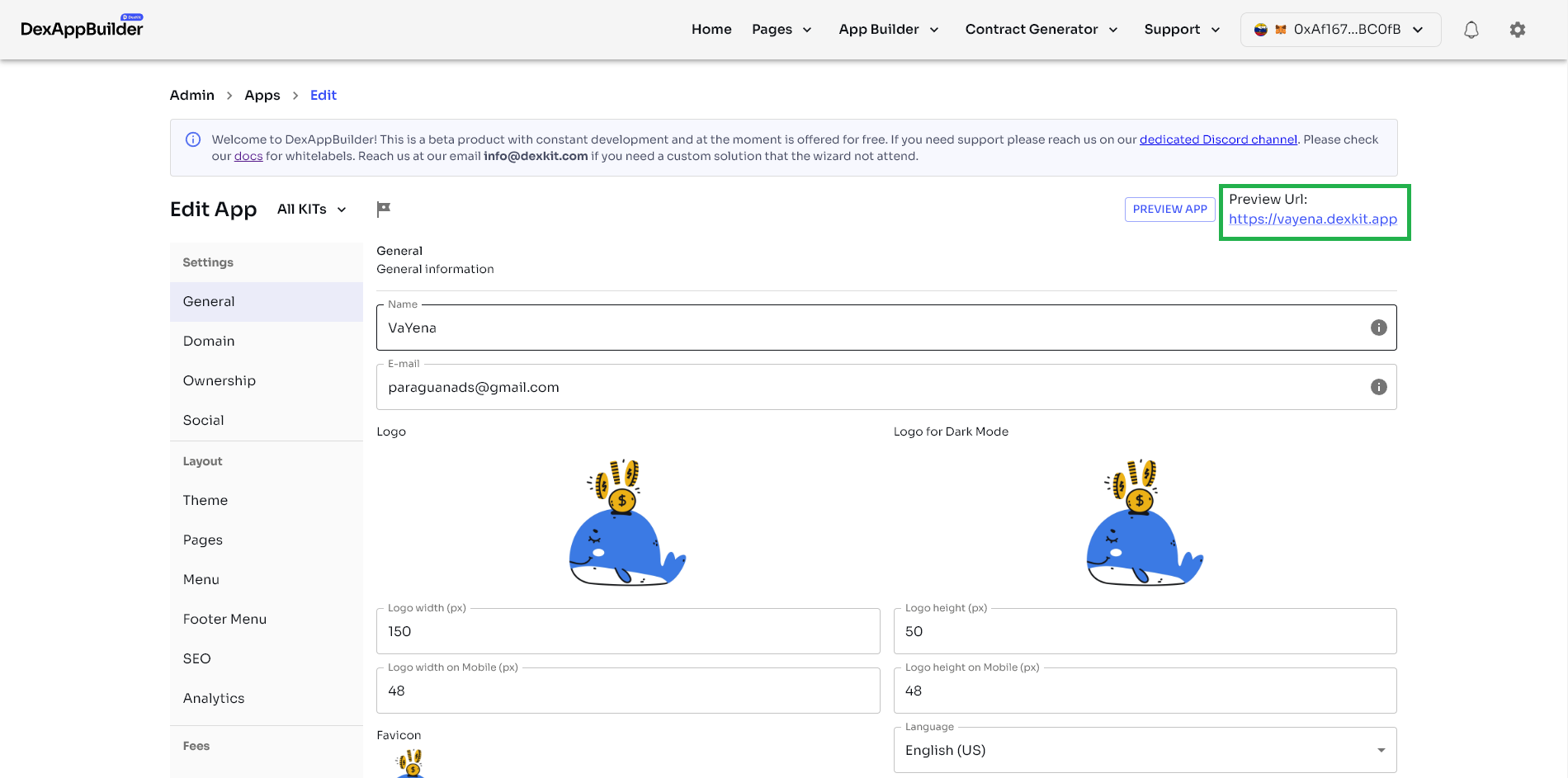Open the App Builder menu

(888, 30)
